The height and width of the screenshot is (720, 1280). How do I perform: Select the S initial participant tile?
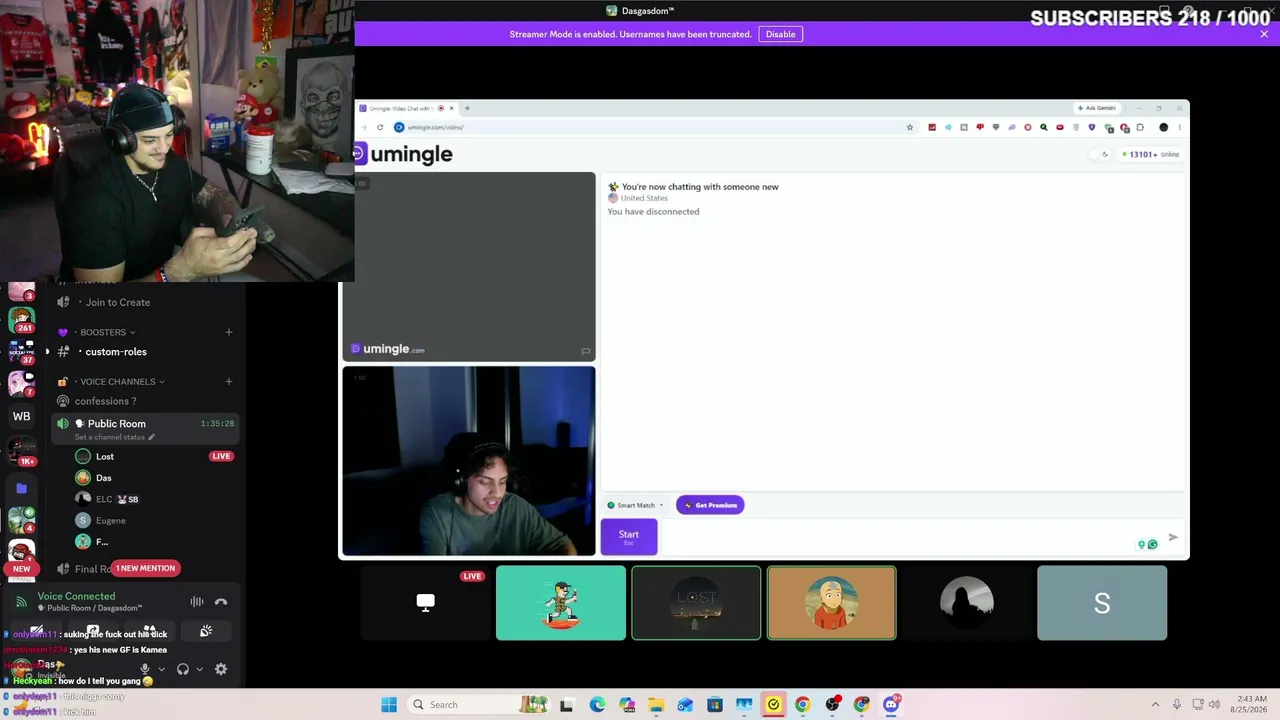(1102, 603)
